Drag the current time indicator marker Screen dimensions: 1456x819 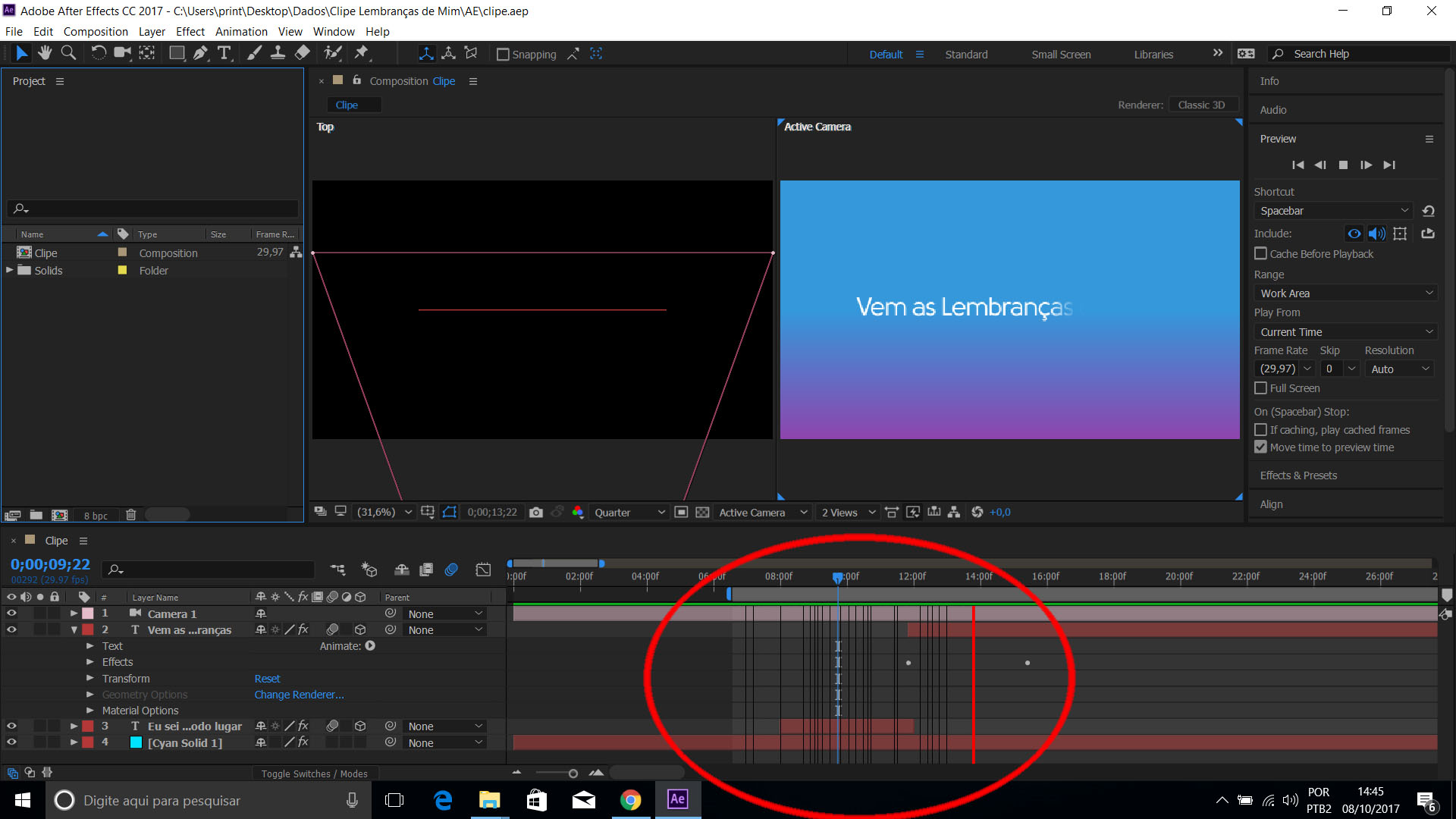click(x=838, y=576)
